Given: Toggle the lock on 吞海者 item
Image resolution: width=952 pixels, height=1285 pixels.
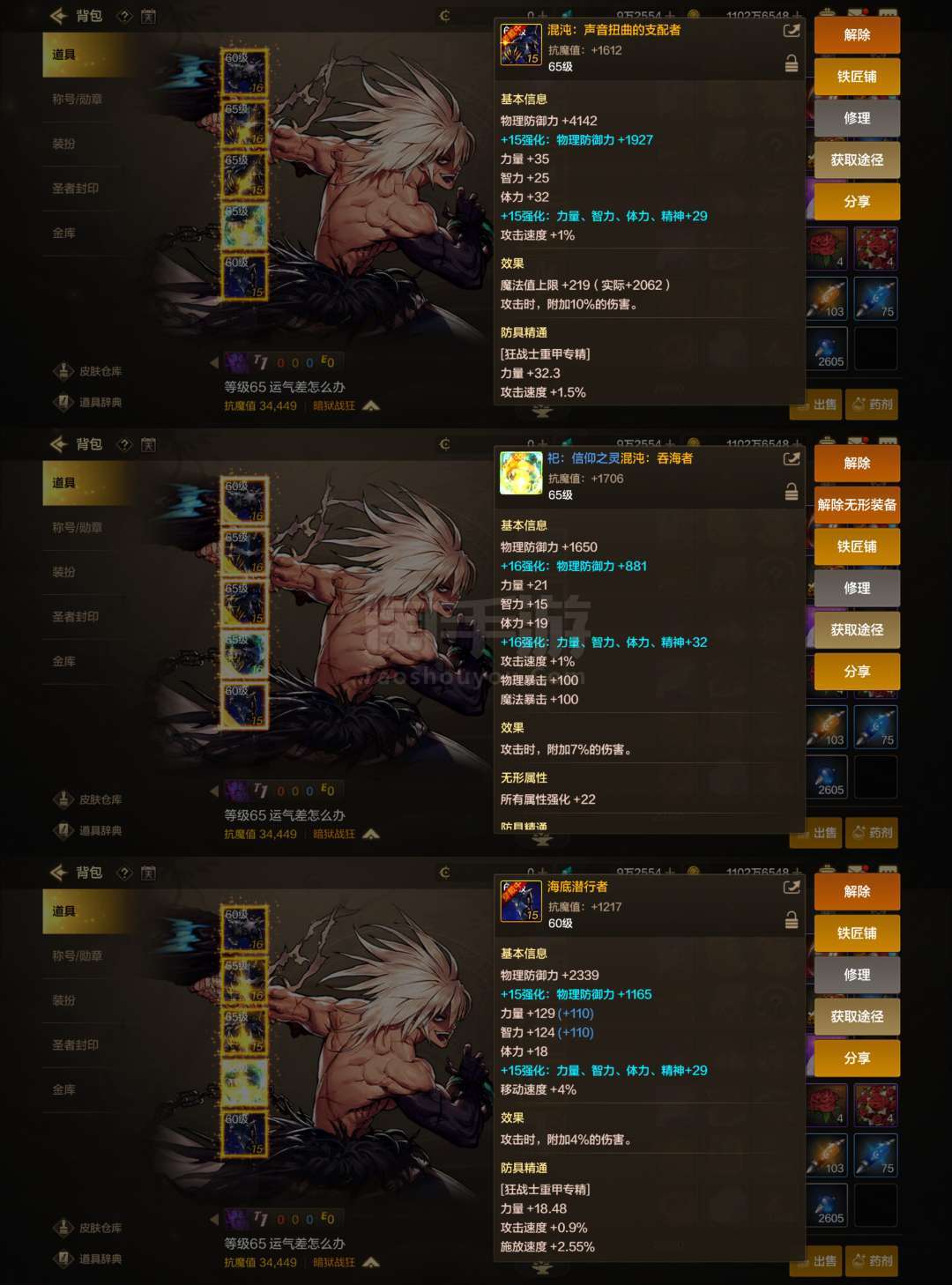Looking at the screenshot, I should coord(792,492).
